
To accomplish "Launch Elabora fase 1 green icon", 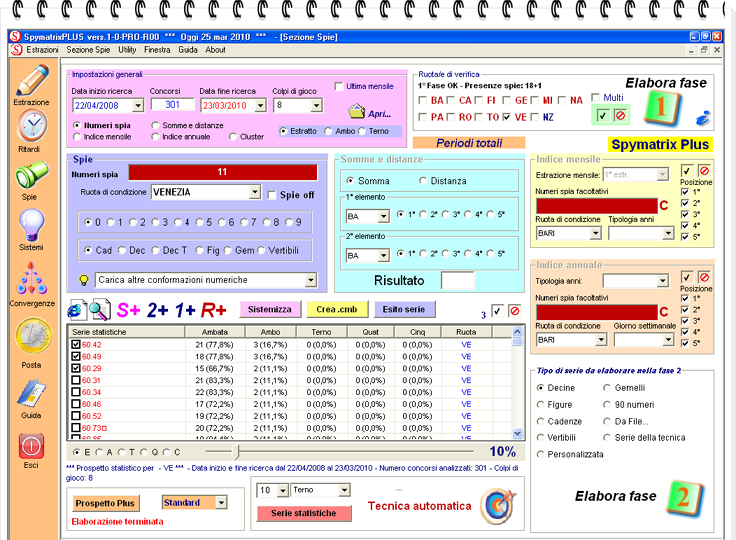I will pos(662,108).
